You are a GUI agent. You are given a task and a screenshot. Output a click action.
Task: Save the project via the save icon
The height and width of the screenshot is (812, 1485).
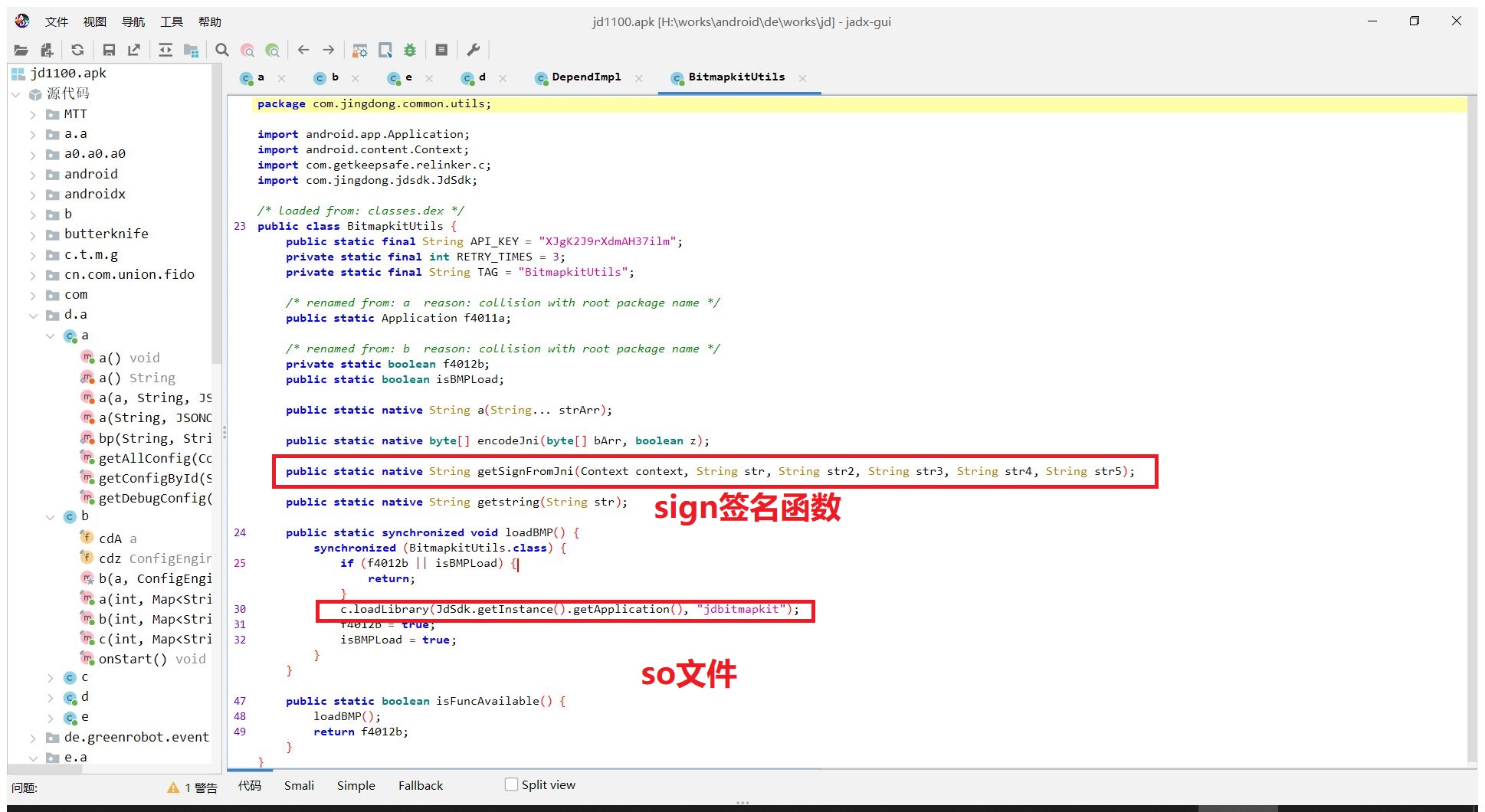click(x=109, y=50)
